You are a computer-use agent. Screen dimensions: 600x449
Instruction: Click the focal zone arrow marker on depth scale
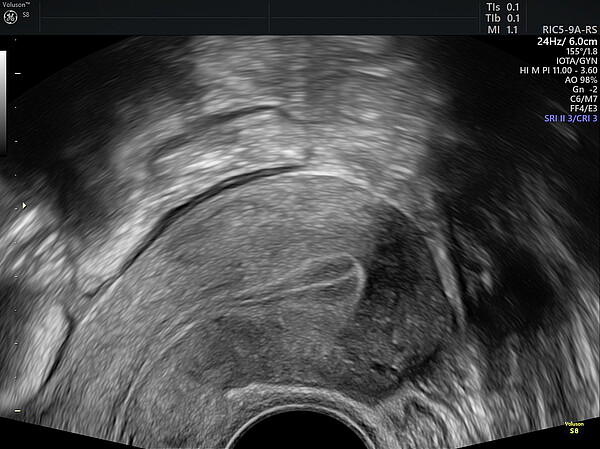[24, 206]
